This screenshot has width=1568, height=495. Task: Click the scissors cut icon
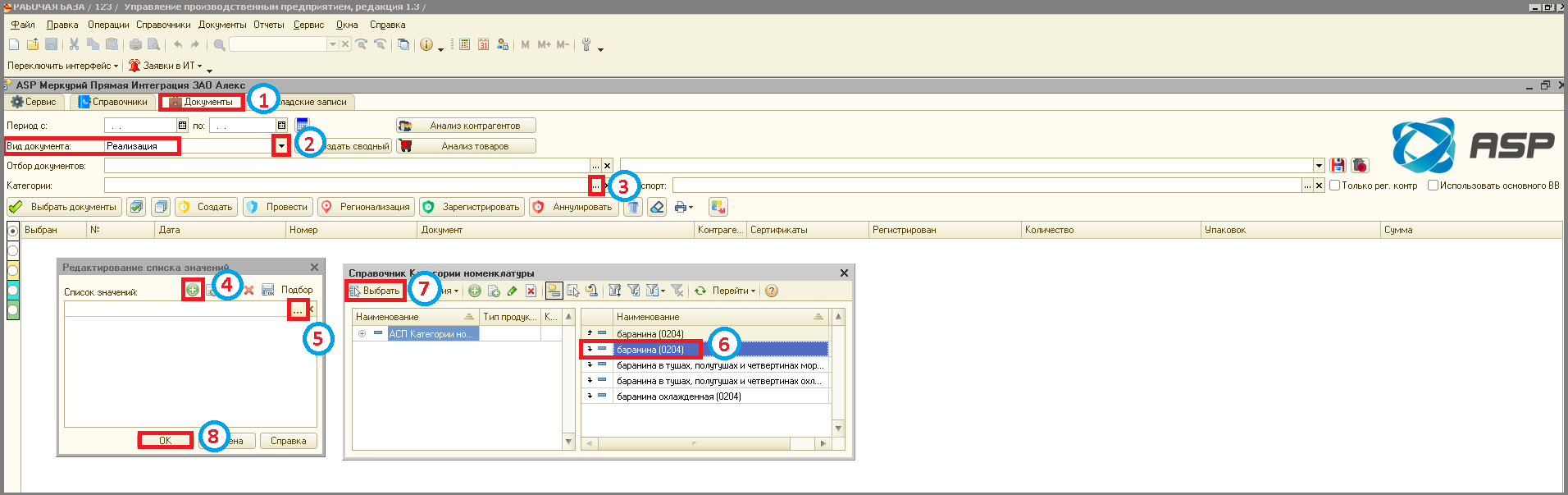pos(75,44)
